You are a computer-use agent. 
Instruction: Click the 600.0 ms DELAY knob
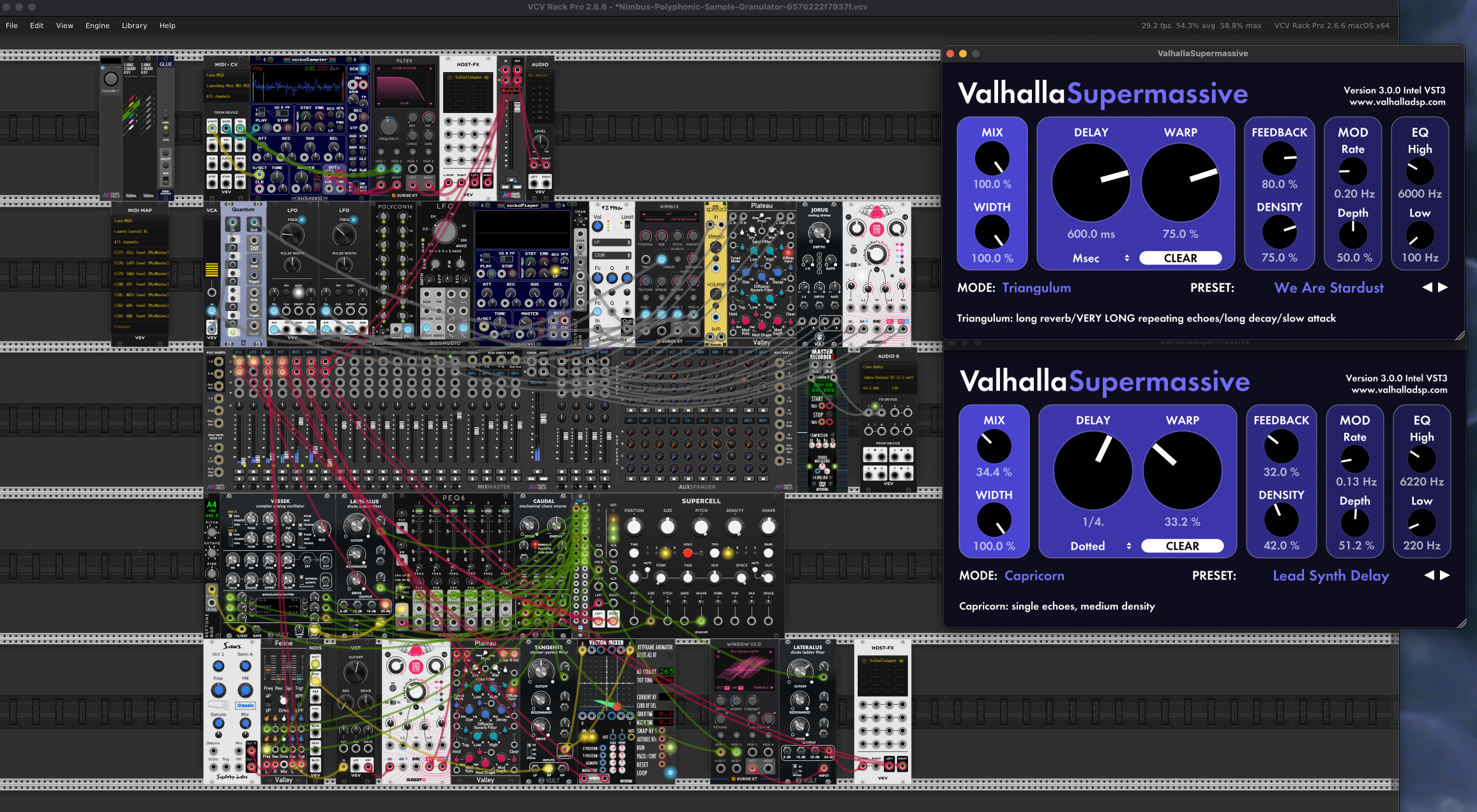tap(1091, 183)
